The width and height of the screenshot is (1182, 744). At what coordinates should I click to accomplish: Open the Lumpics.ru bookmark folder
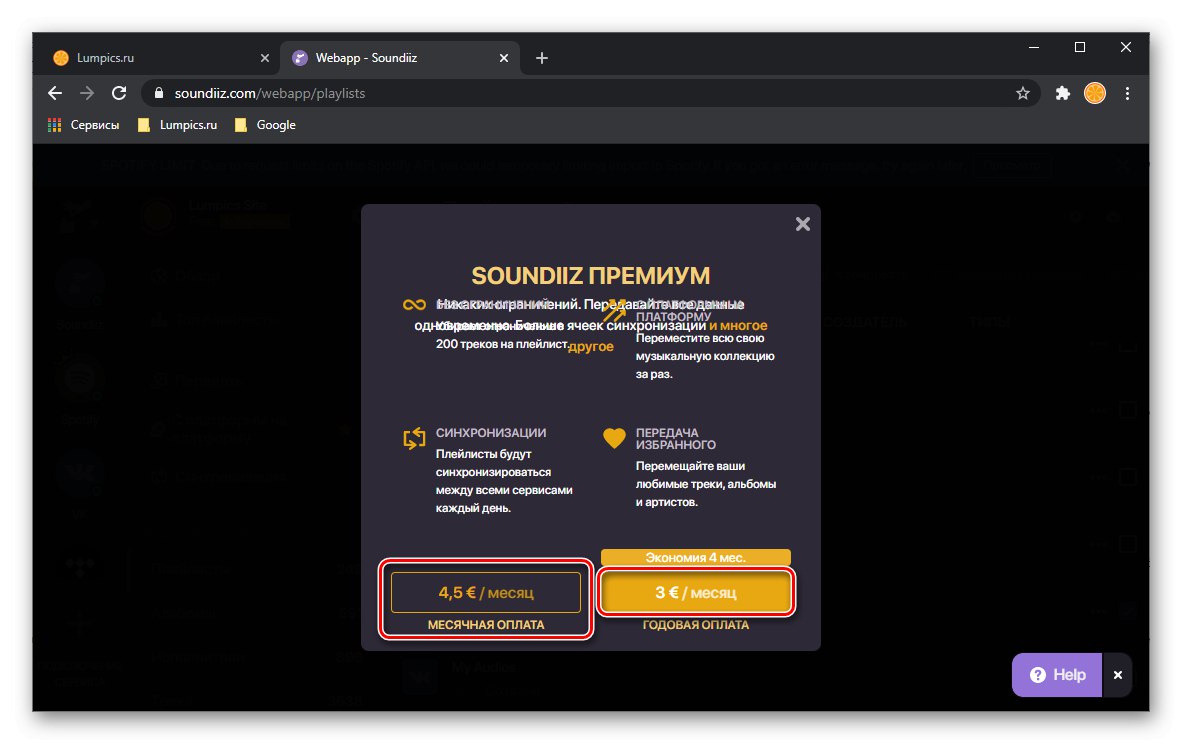178,125
